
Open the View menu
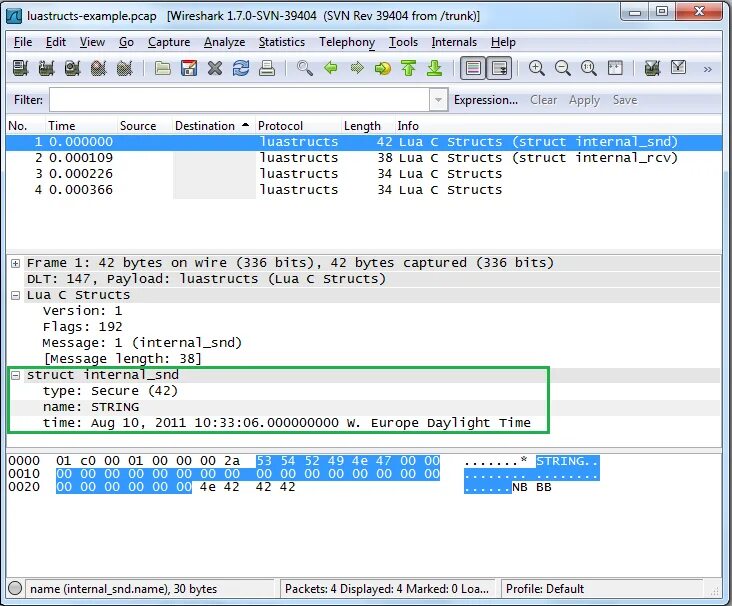point(92,42)
